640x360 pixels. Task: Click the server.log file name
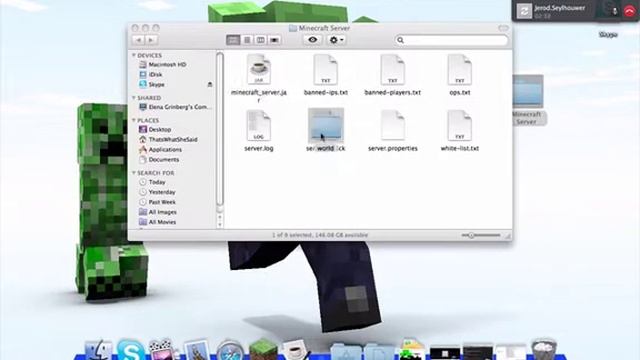coord(259,149)
